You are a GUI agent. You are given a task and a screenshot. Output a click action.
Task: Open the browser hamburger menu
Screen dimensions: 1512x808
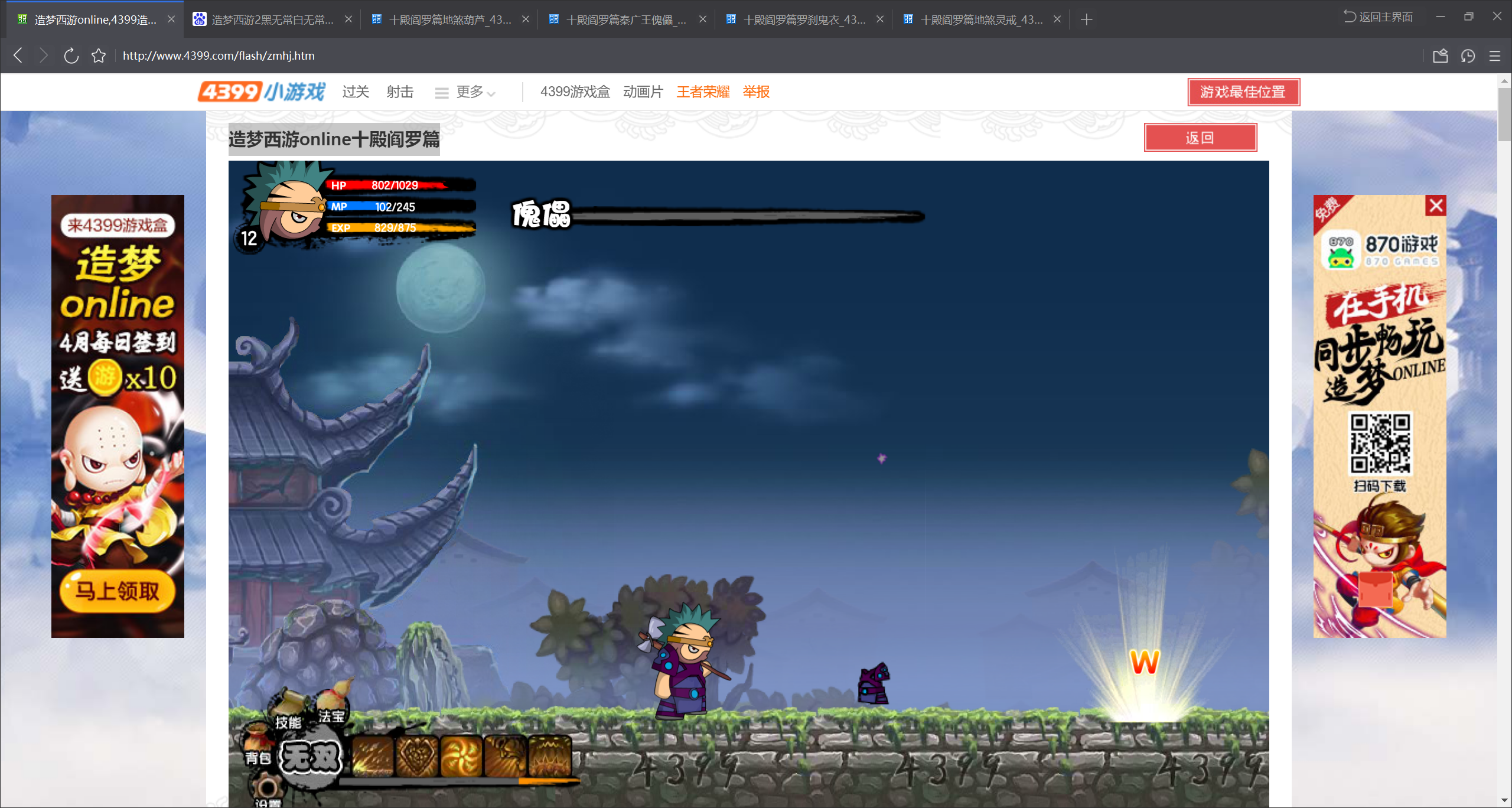1495,56
